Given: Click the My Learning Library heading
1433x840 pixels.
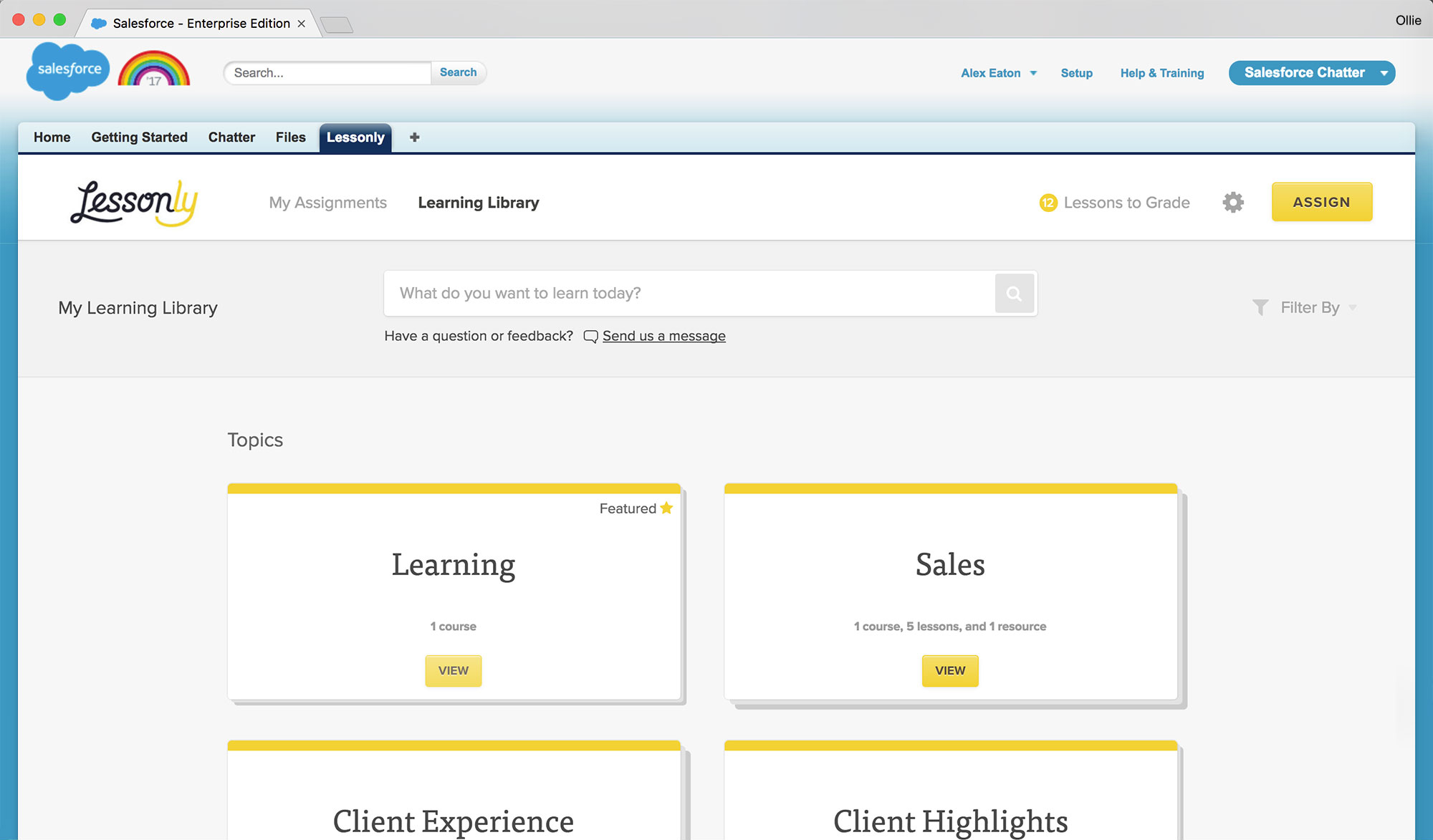Looking at the screenshot, I should pos(138,308).
